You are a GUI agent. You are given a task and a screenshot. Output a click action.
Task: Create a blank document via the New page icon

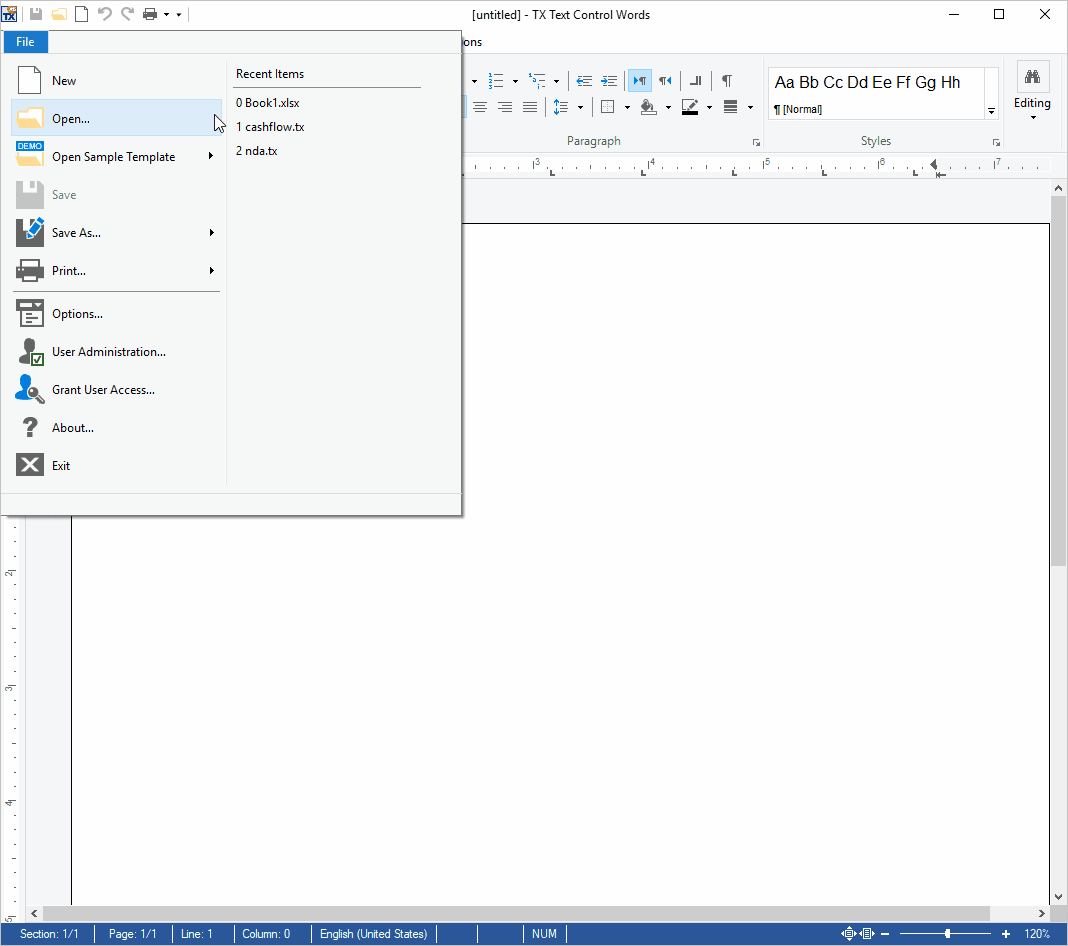click(81, 13)
